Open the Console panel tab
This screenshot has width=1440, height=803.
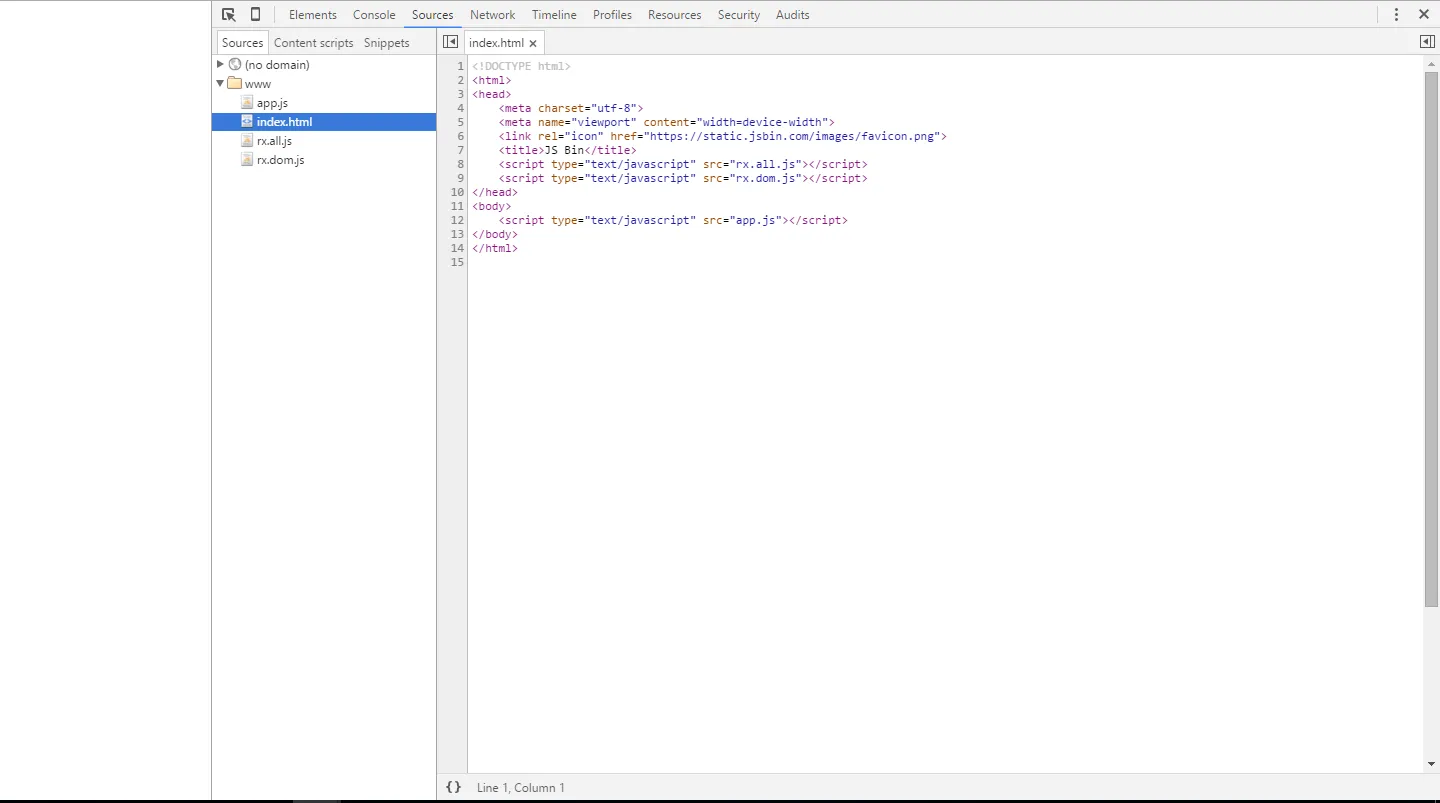374,14
